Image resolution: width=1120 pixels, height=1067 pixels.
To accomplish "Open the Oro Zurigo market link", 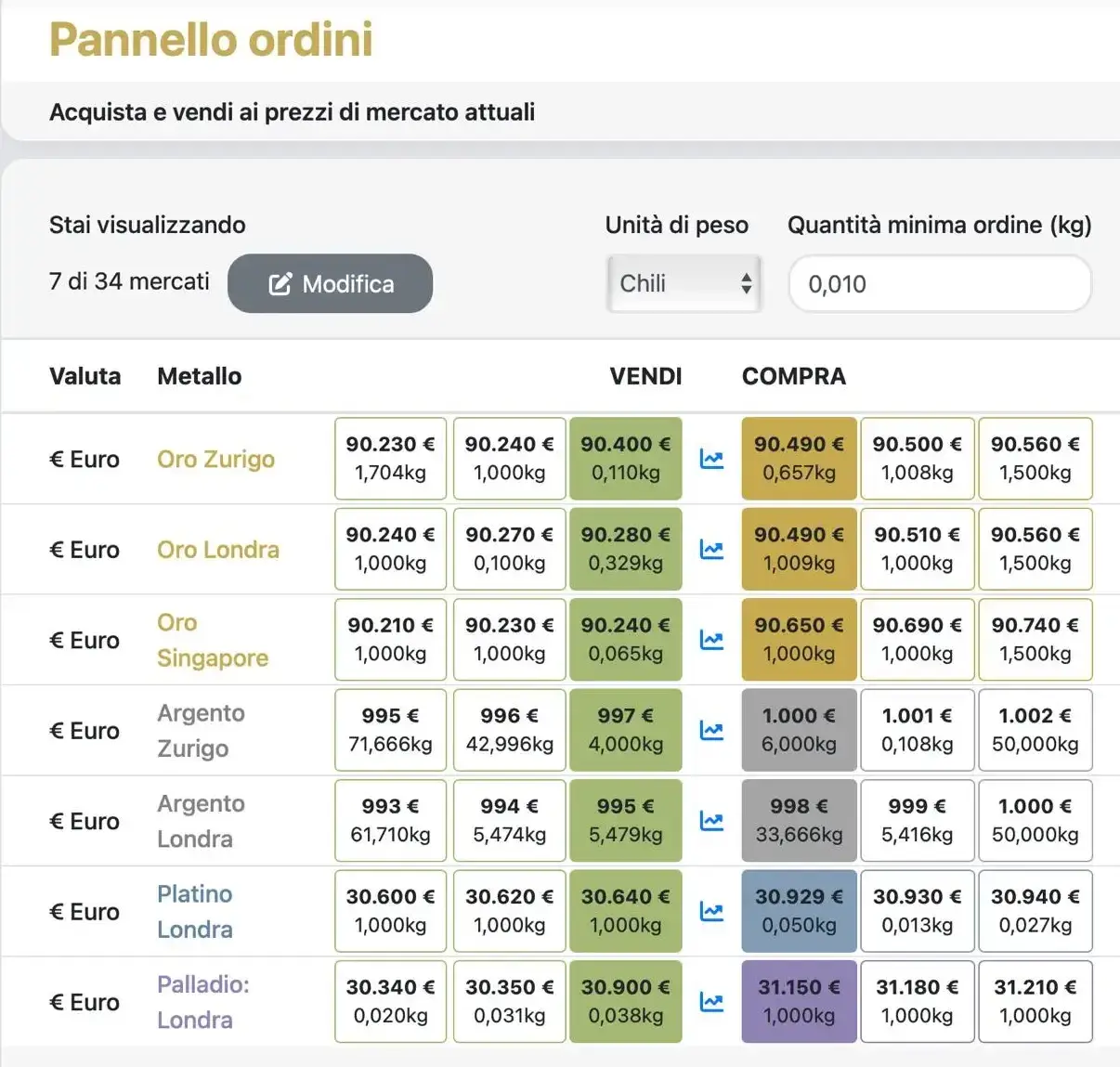I will coord(215,459).
